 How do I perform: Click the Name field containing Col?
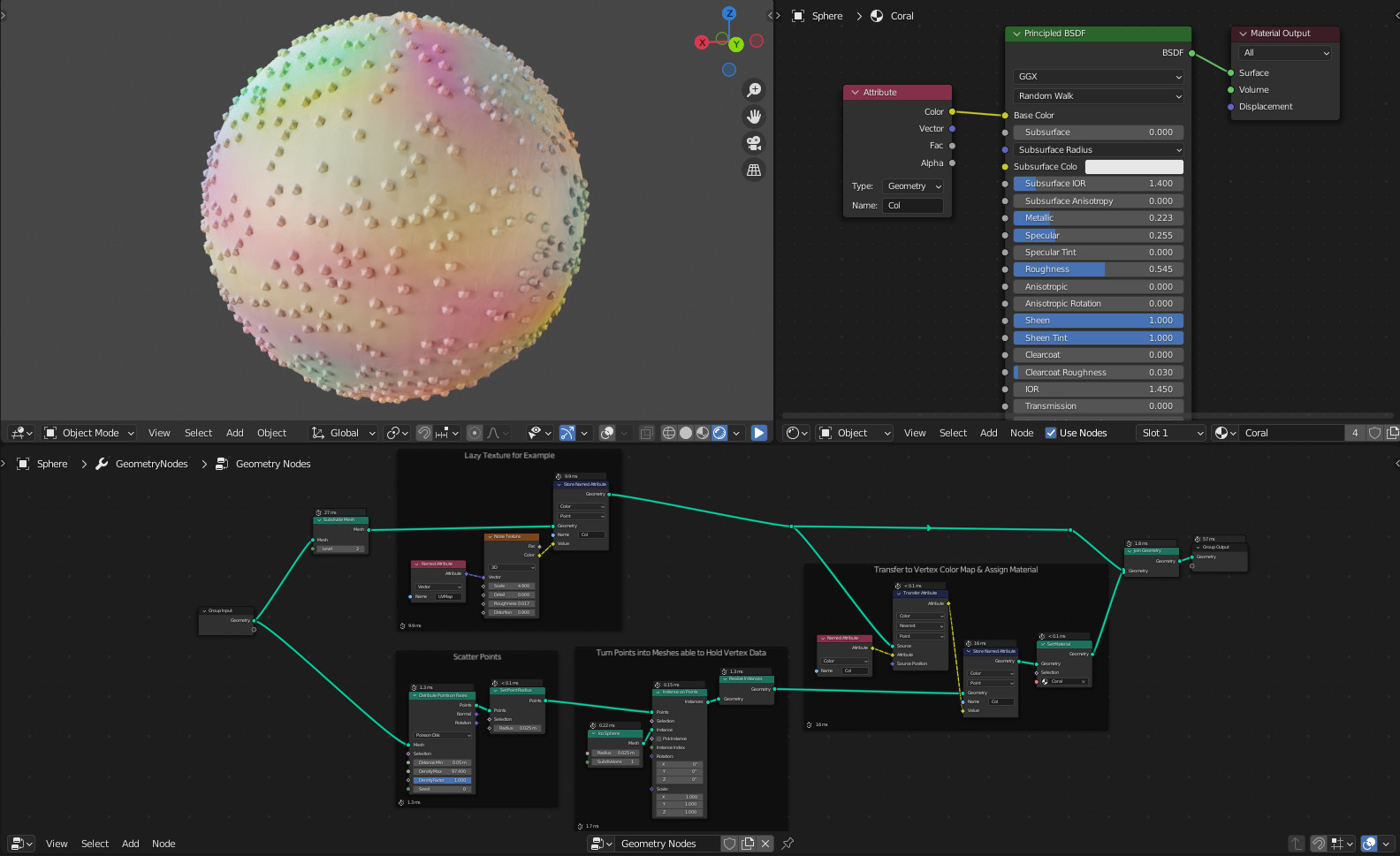[x=913, y=206]
